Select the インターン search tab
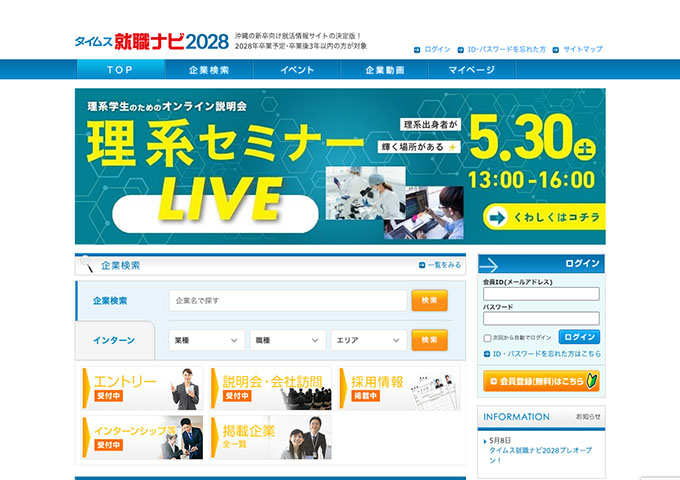 (114, 340)
